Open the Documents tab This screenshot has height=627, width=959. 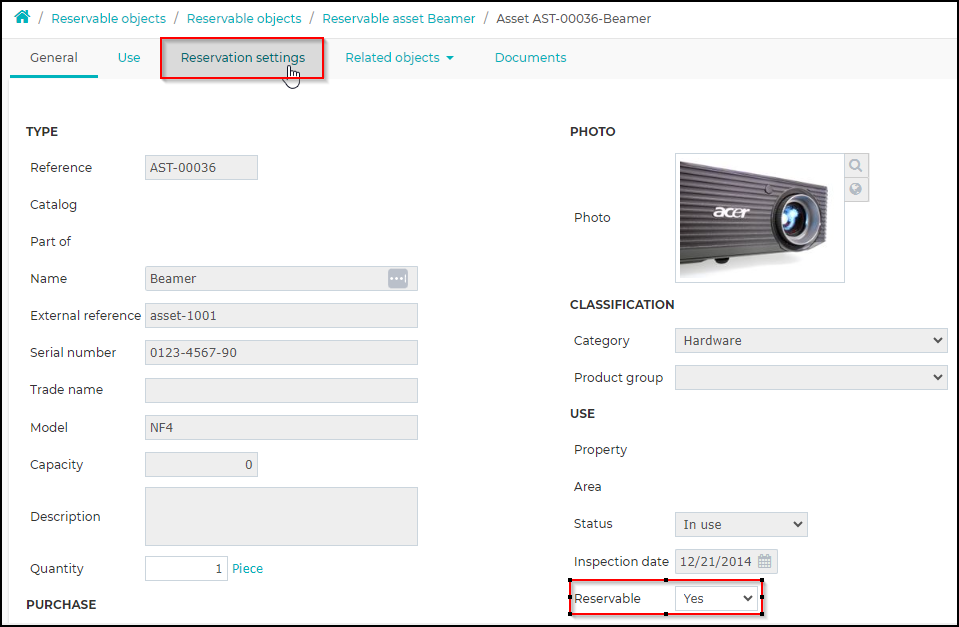530,58
